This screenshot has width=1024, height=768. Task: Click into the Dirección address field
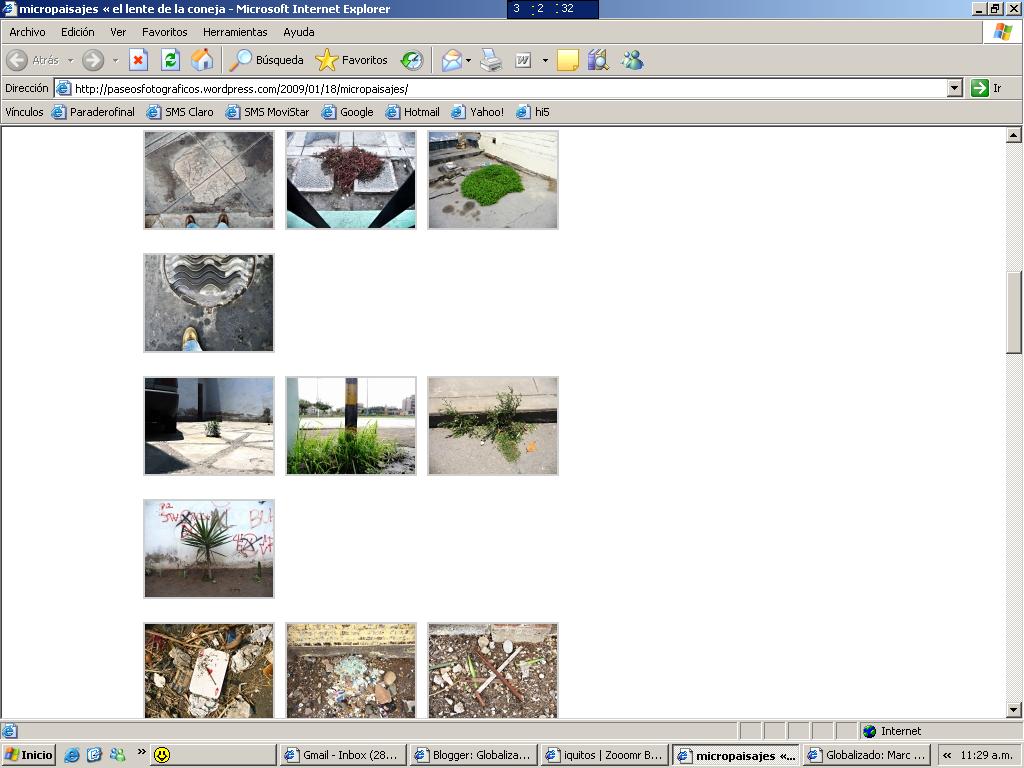(x=509, y=88)
